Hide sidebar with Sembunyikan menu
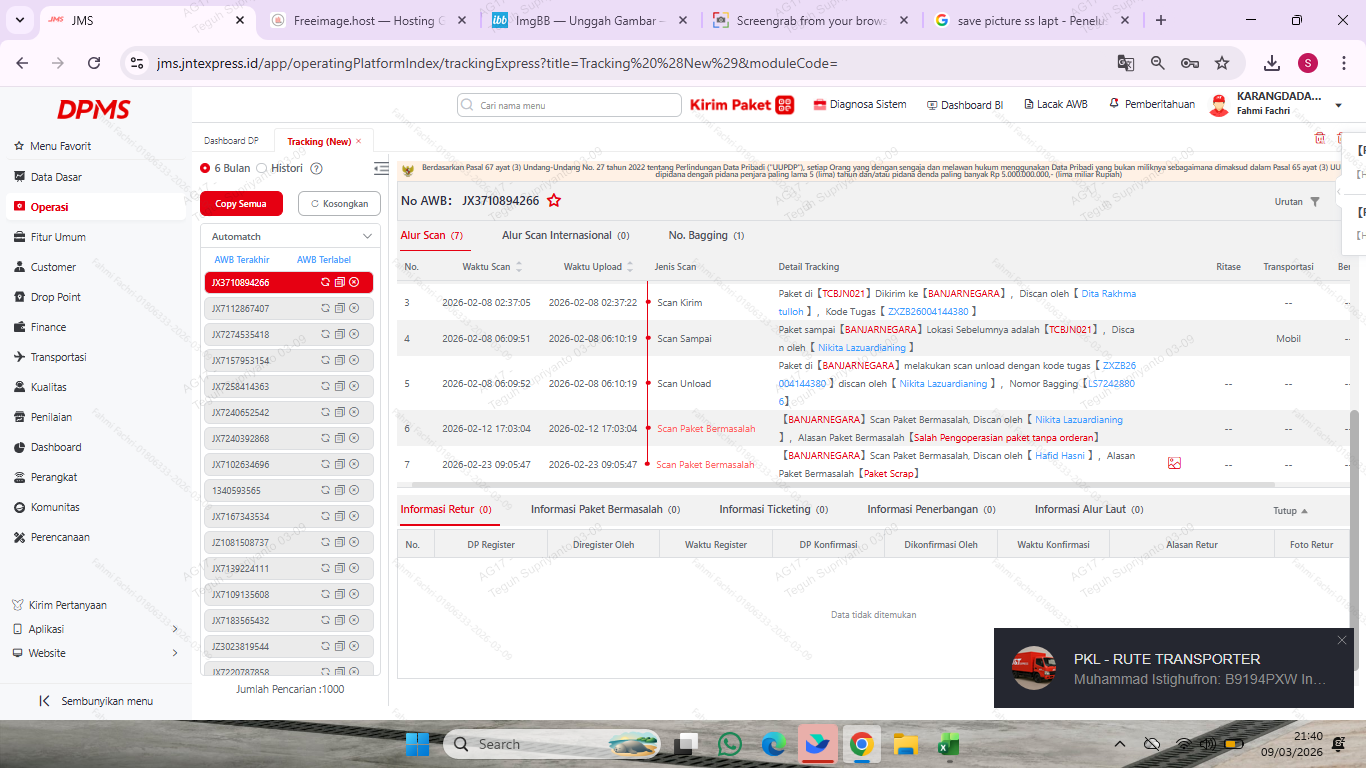This screenshot has width=1366, height=768. tap(97, 701)
